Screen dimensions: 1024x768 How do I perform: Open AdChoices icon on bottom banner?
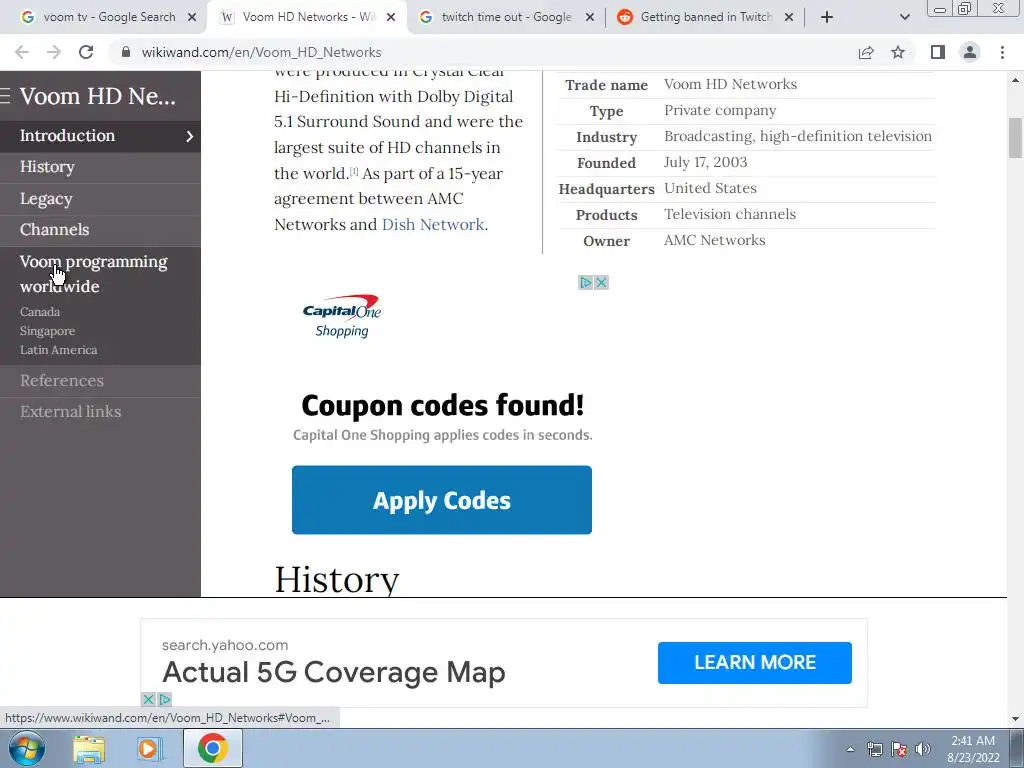(165, 700)
